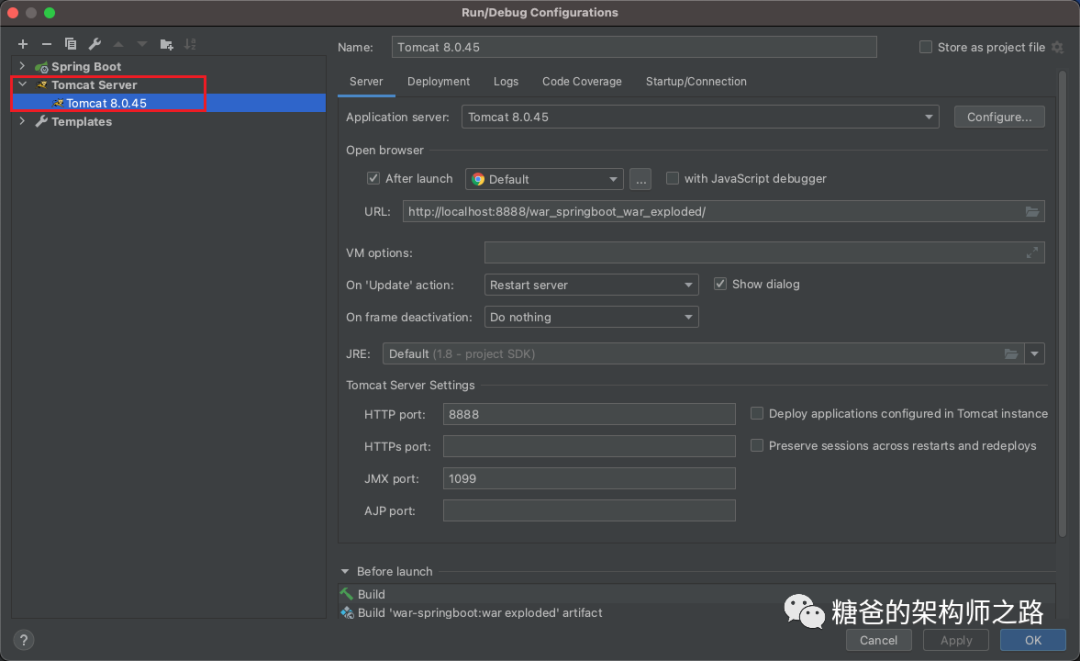Image resolution: width=1080 pixels, height=661 pixels.
Task: Click the Cancel button
Action: coord(878,640)
